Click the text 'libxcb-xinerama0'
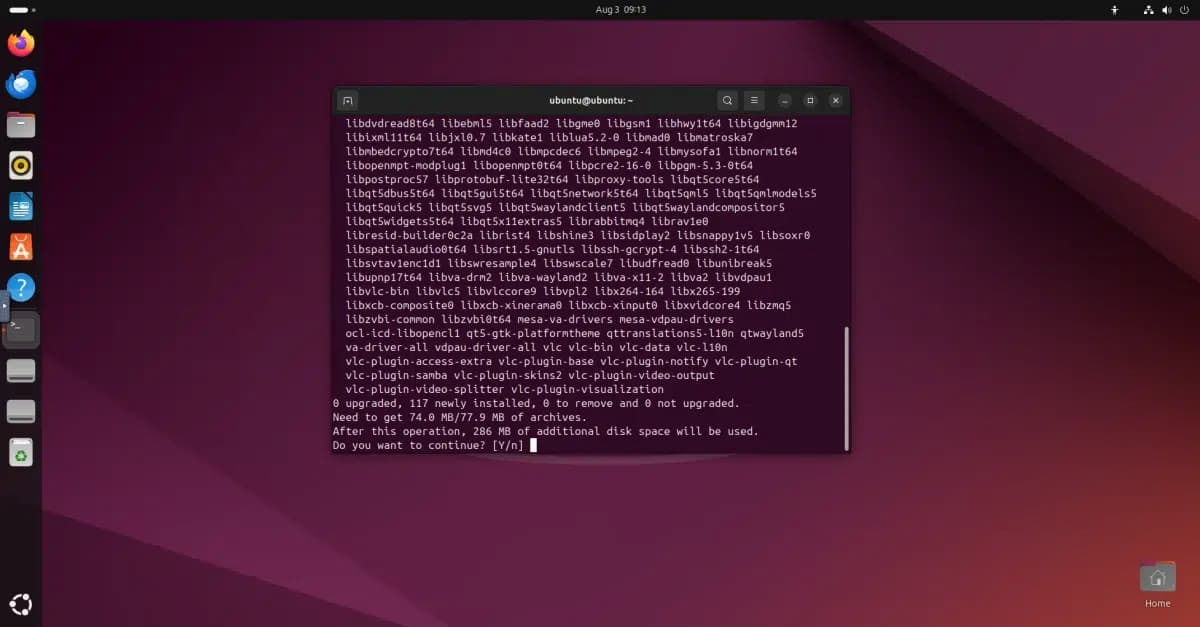Image resolution: width=1200 pixels, height=627 pixels. [x=510, y=305]
